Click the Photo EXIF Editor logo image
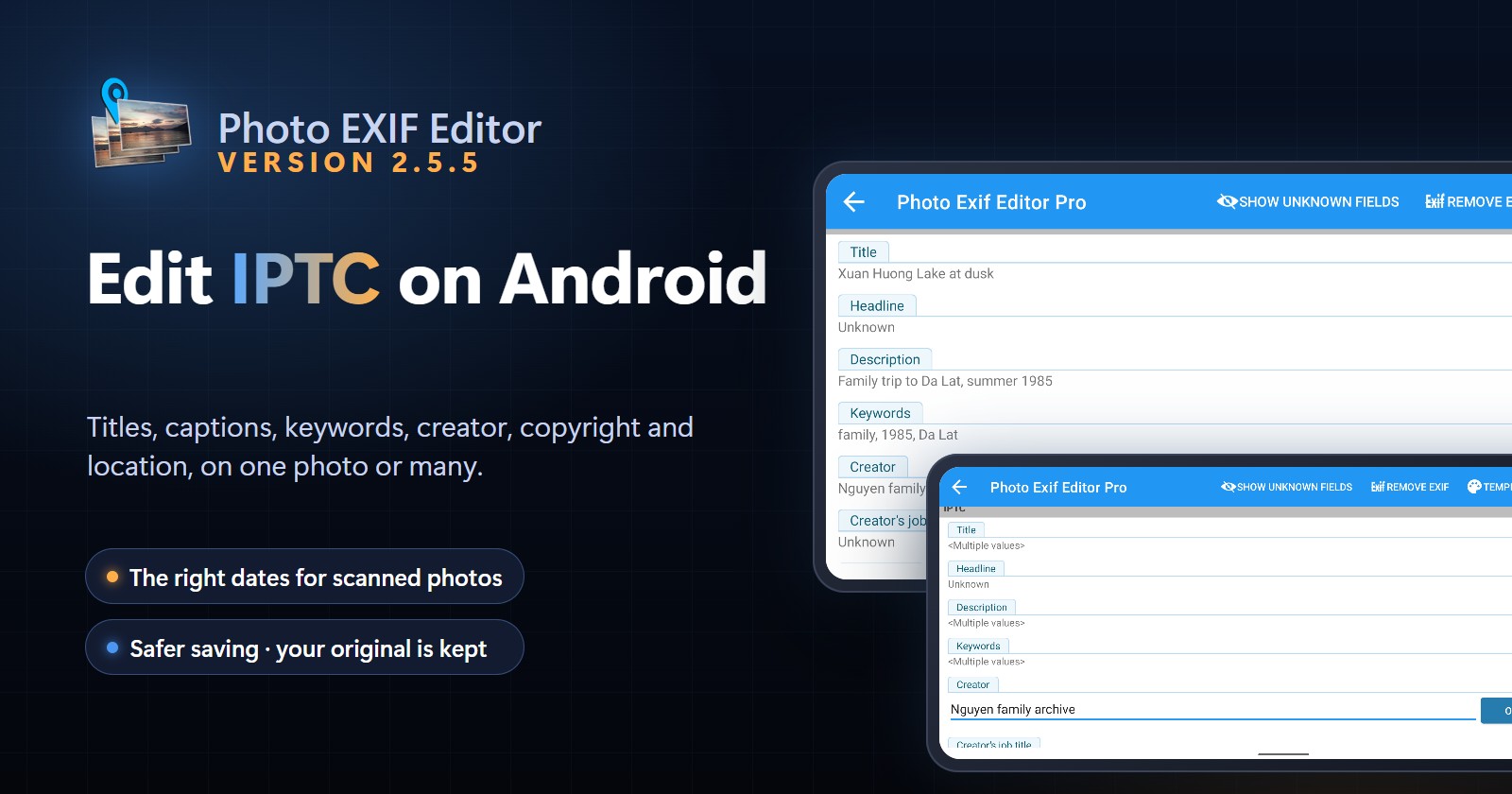Screen dimensions: 1512x794 pyautogui.click(x=142, y=124)
